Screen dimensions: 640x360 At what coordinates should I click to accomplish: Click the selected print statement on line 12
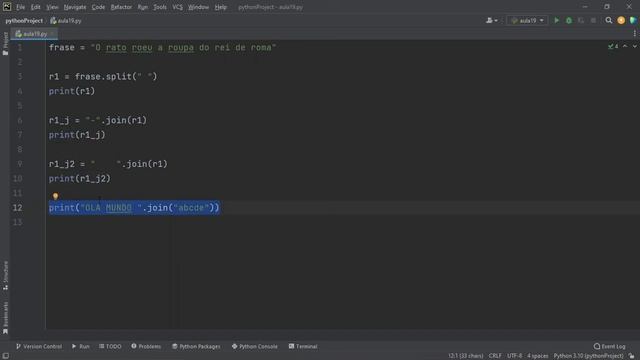tap(134, 208)
